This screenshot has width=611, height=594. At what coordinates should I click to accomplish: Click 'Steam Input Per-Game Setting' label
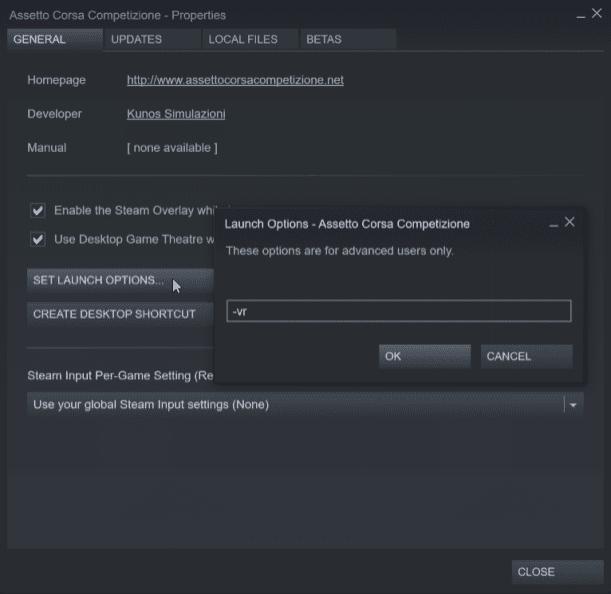pyautogui.click(x=120, y=376)
